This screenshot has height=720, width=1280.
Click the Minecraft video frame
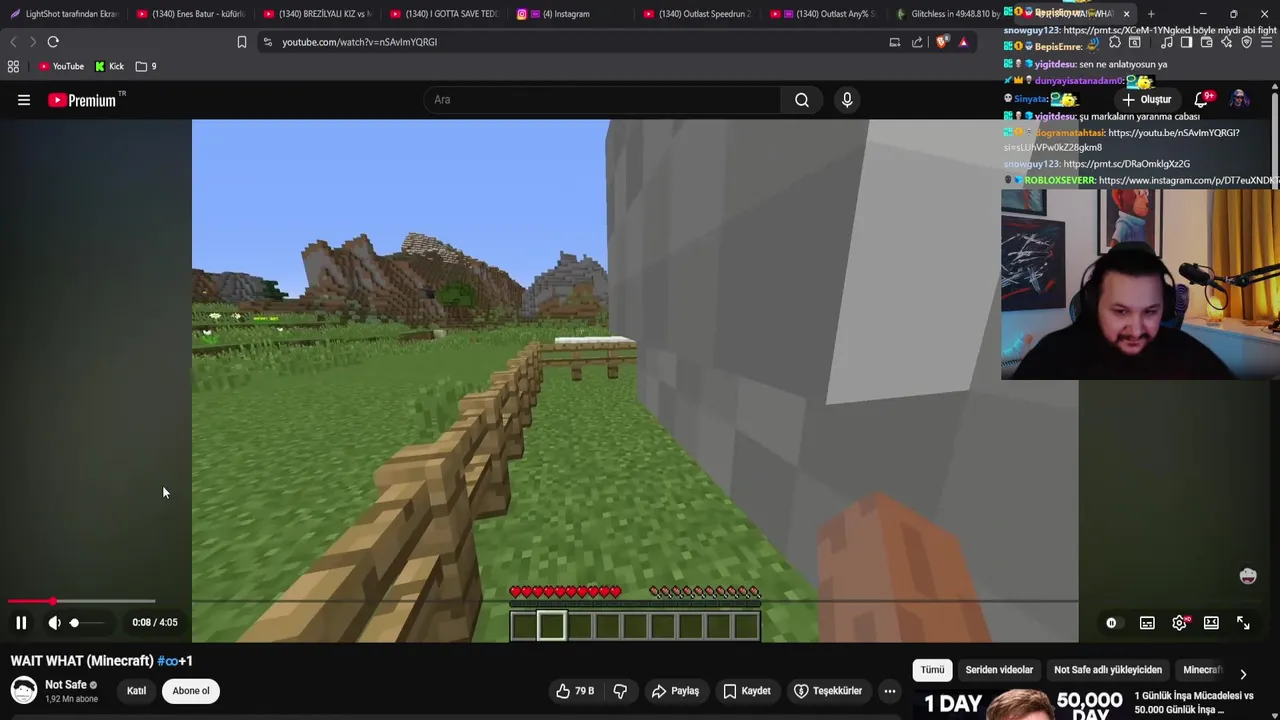click(635, 380)
